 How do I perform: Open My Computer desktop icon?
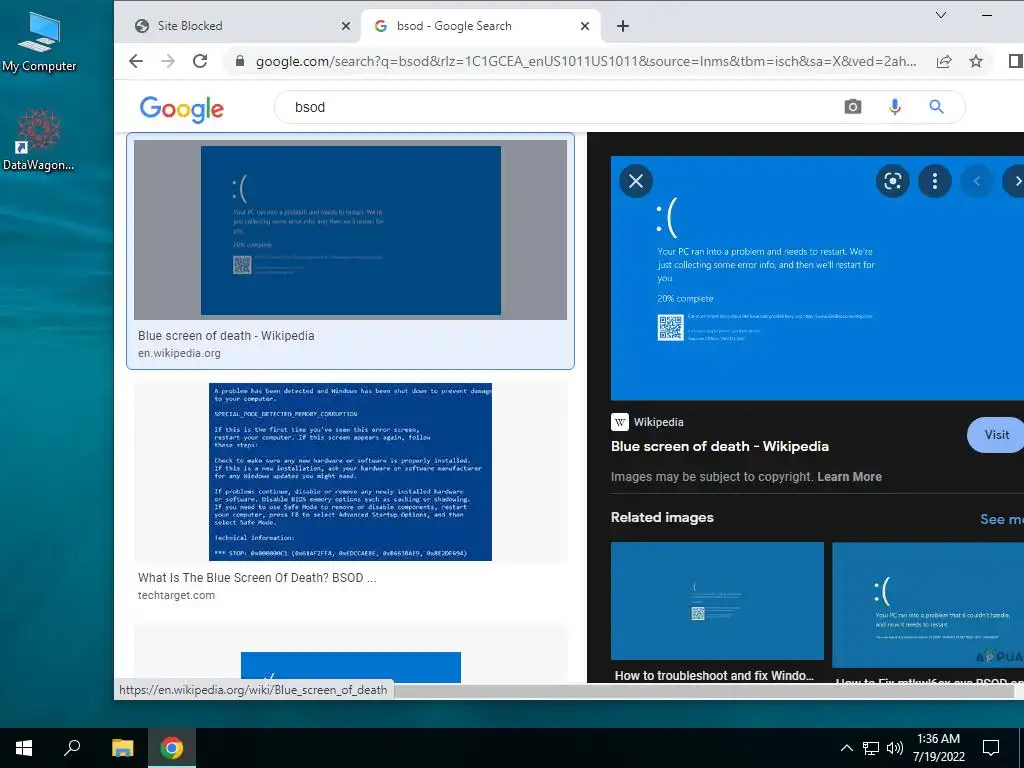tap(39, 41)
